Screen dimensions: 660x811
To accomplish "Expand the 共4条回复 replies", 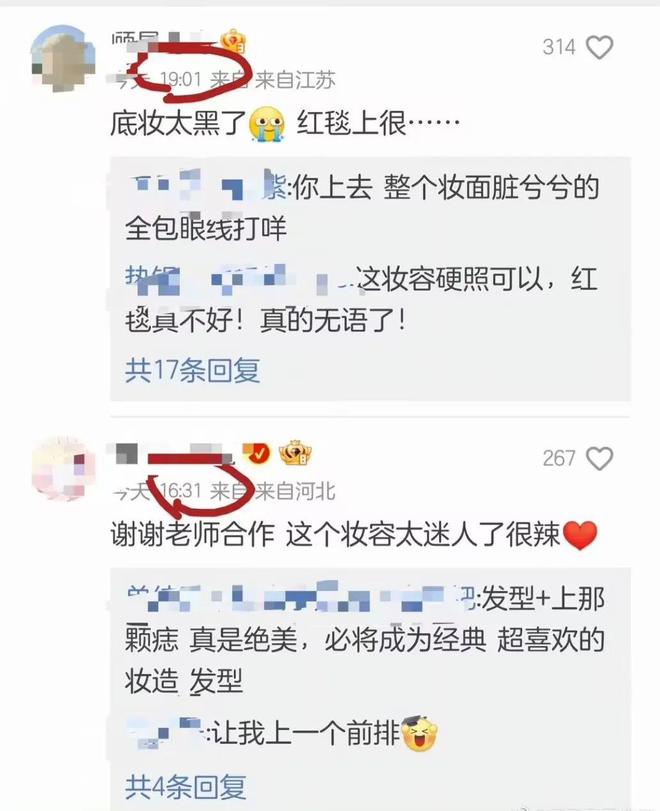I will (x=186, y=787).
